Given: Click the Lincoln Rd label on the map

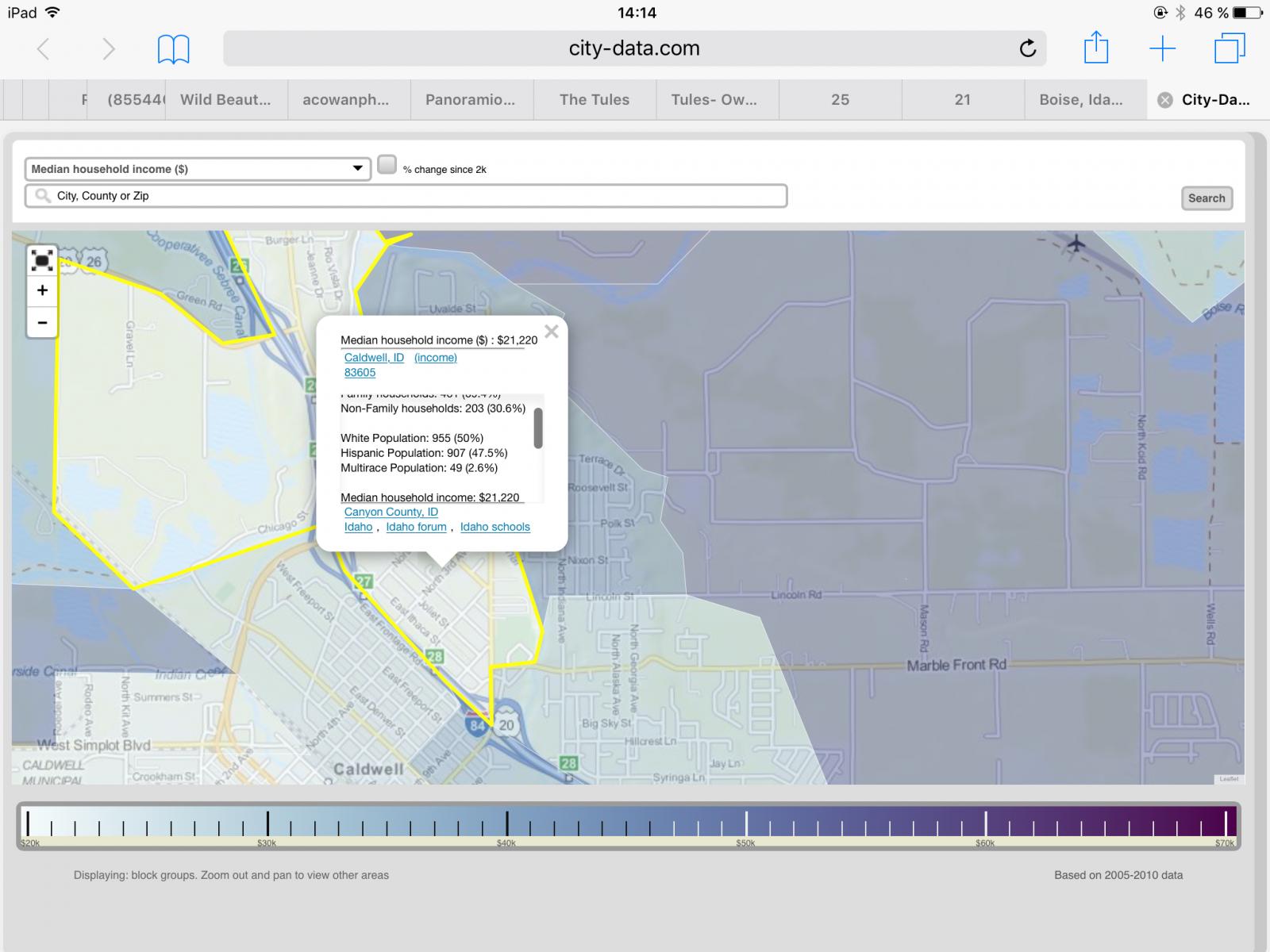Looking at the screenshot, I should click(796, 594).
